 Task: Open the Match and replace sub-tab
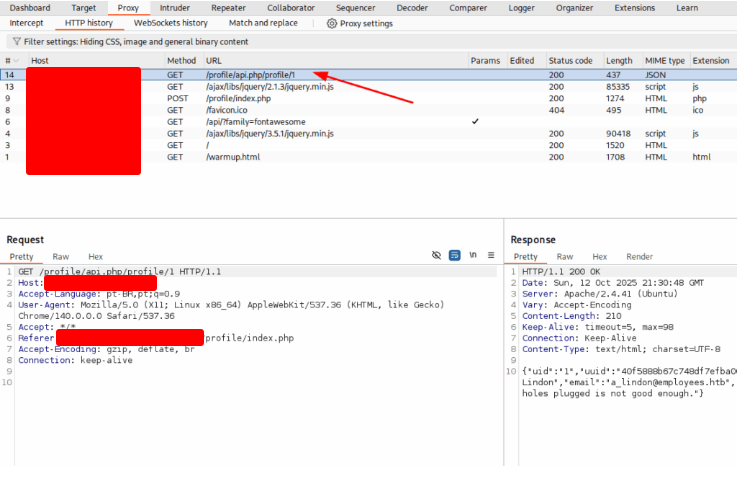point(263,23)
